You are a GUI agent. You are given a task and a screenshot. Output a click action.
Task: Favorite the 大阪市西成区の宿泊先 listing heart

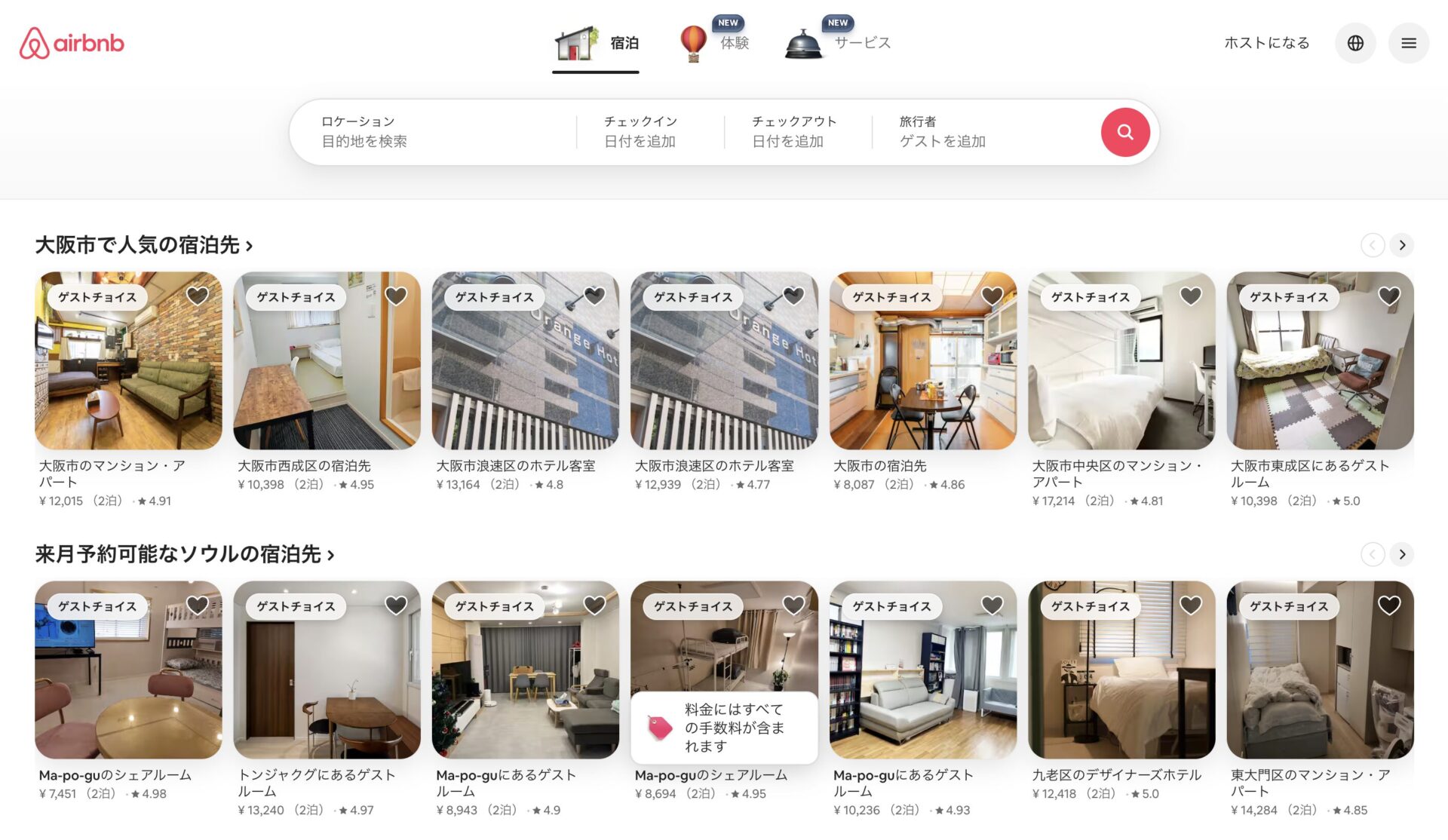[396, 296]
